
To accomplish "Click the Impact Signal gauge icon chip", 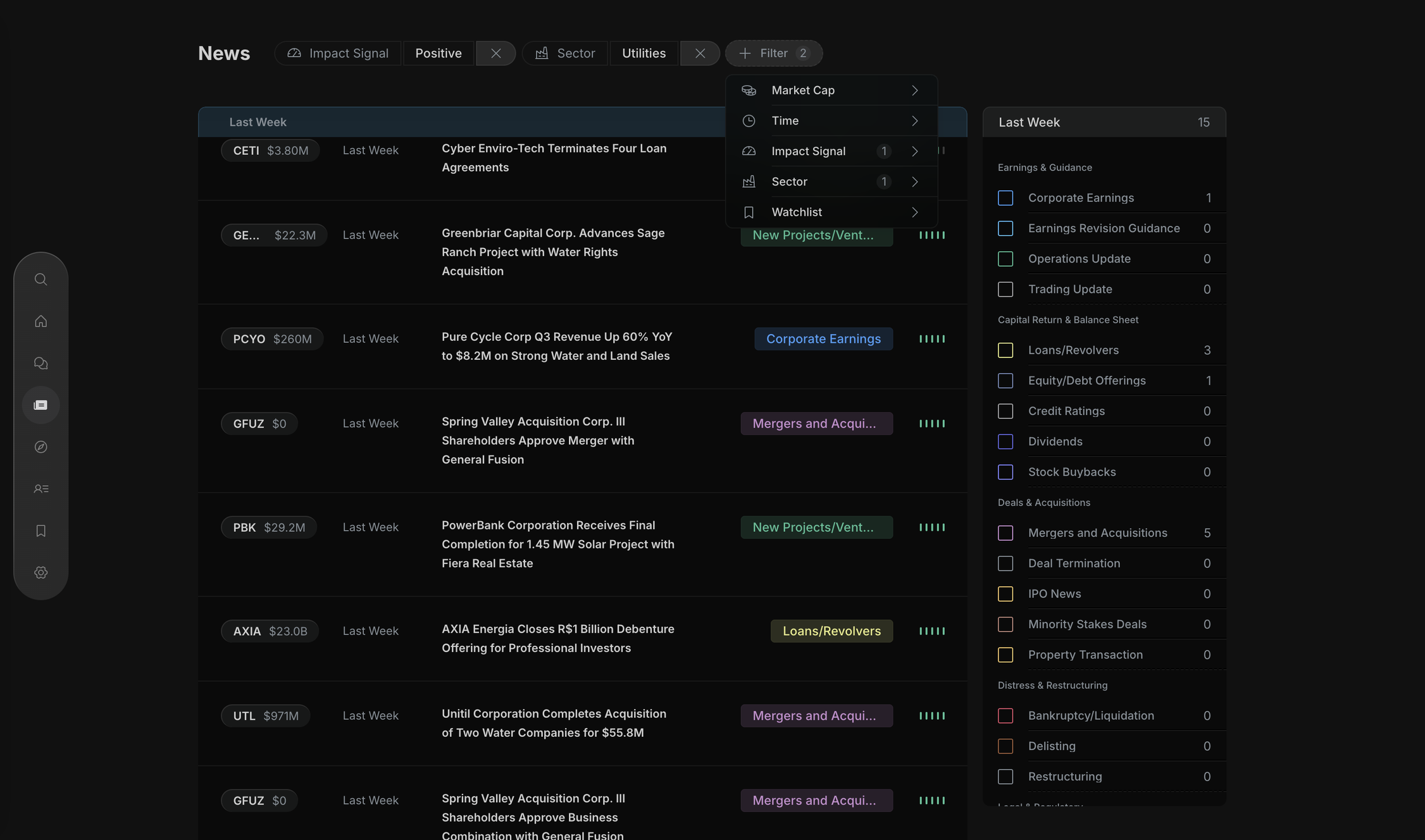I will 294,53.
